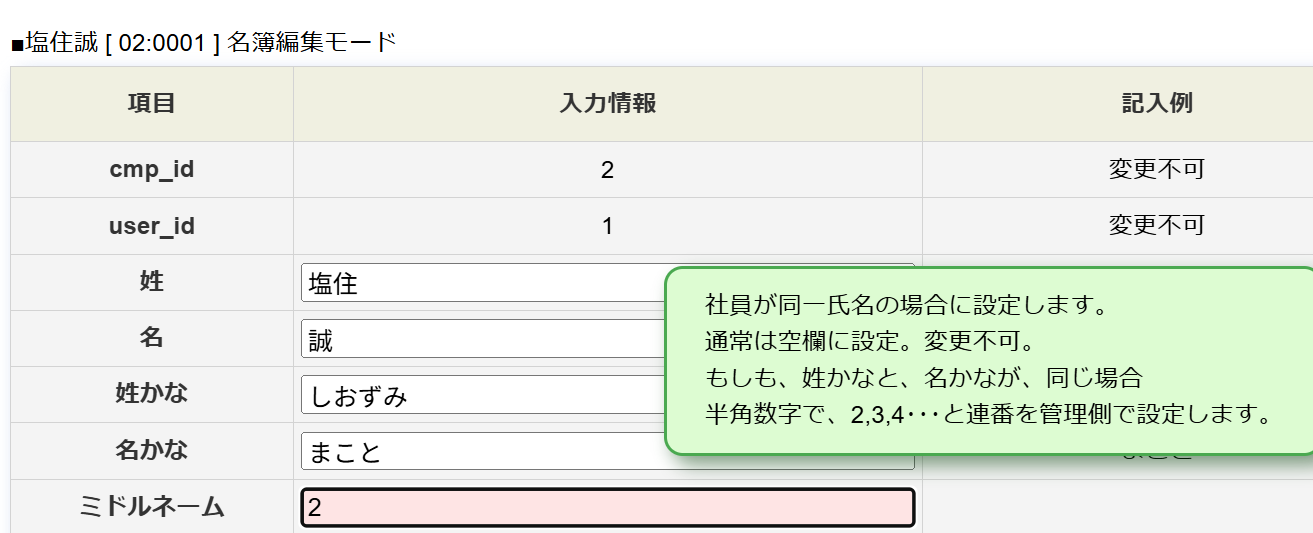The width and height of the screenshot is (1313, 533).
Task: Click the 名かな row label
Action: coord(152,450)
